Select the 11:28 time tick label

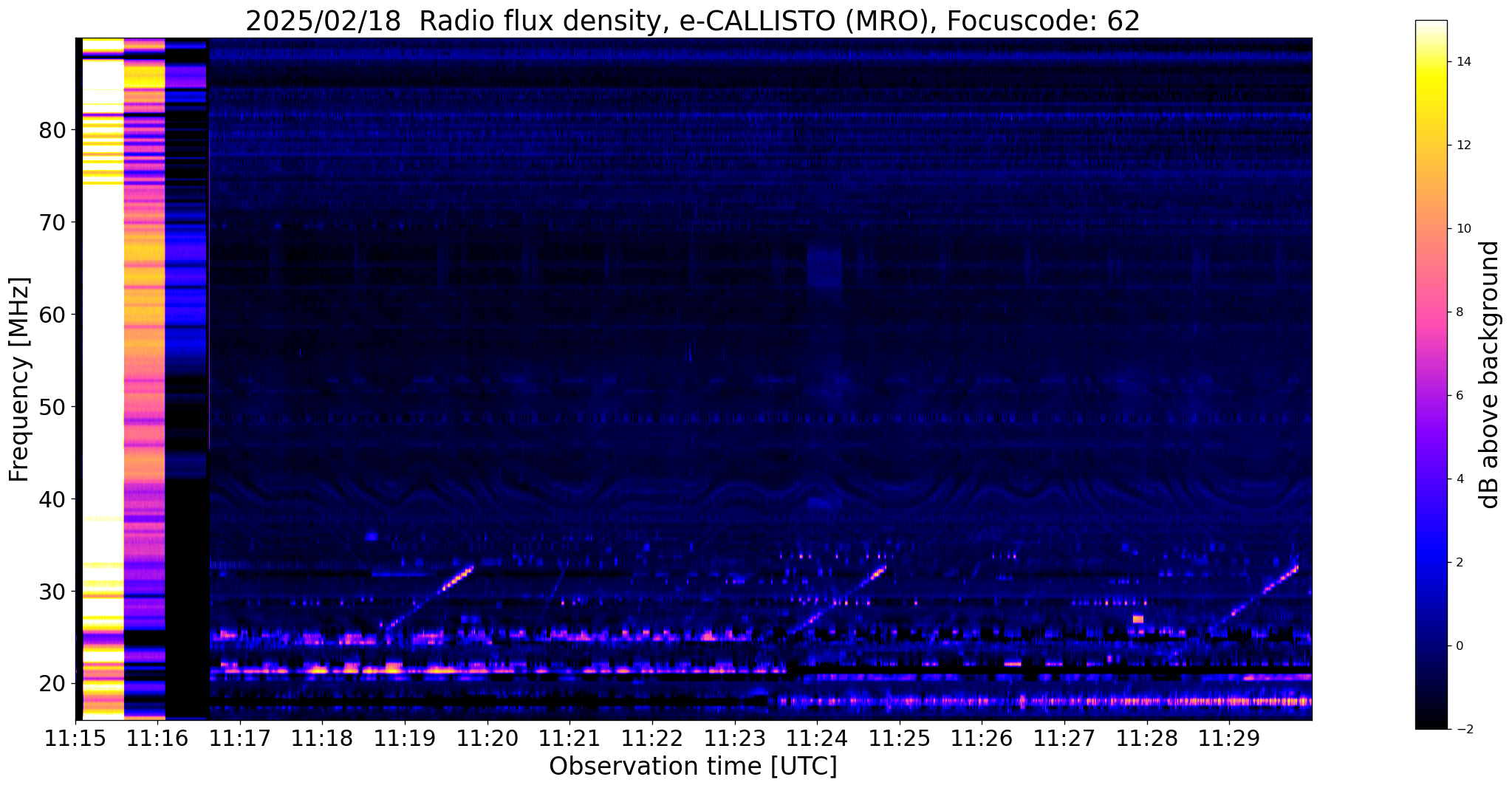[x=1146, y=738]
